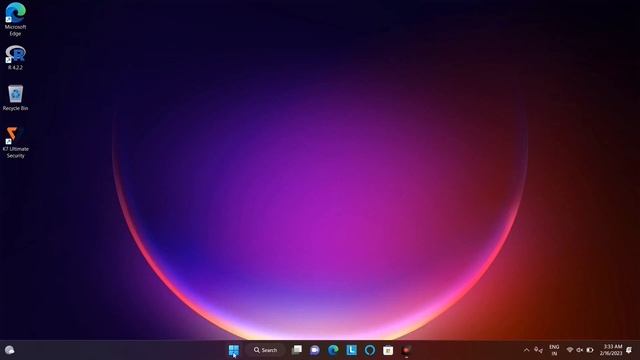Open the blue ring app on the taskbar
Screen dimensions: 640x360
[x=370, y=350]
